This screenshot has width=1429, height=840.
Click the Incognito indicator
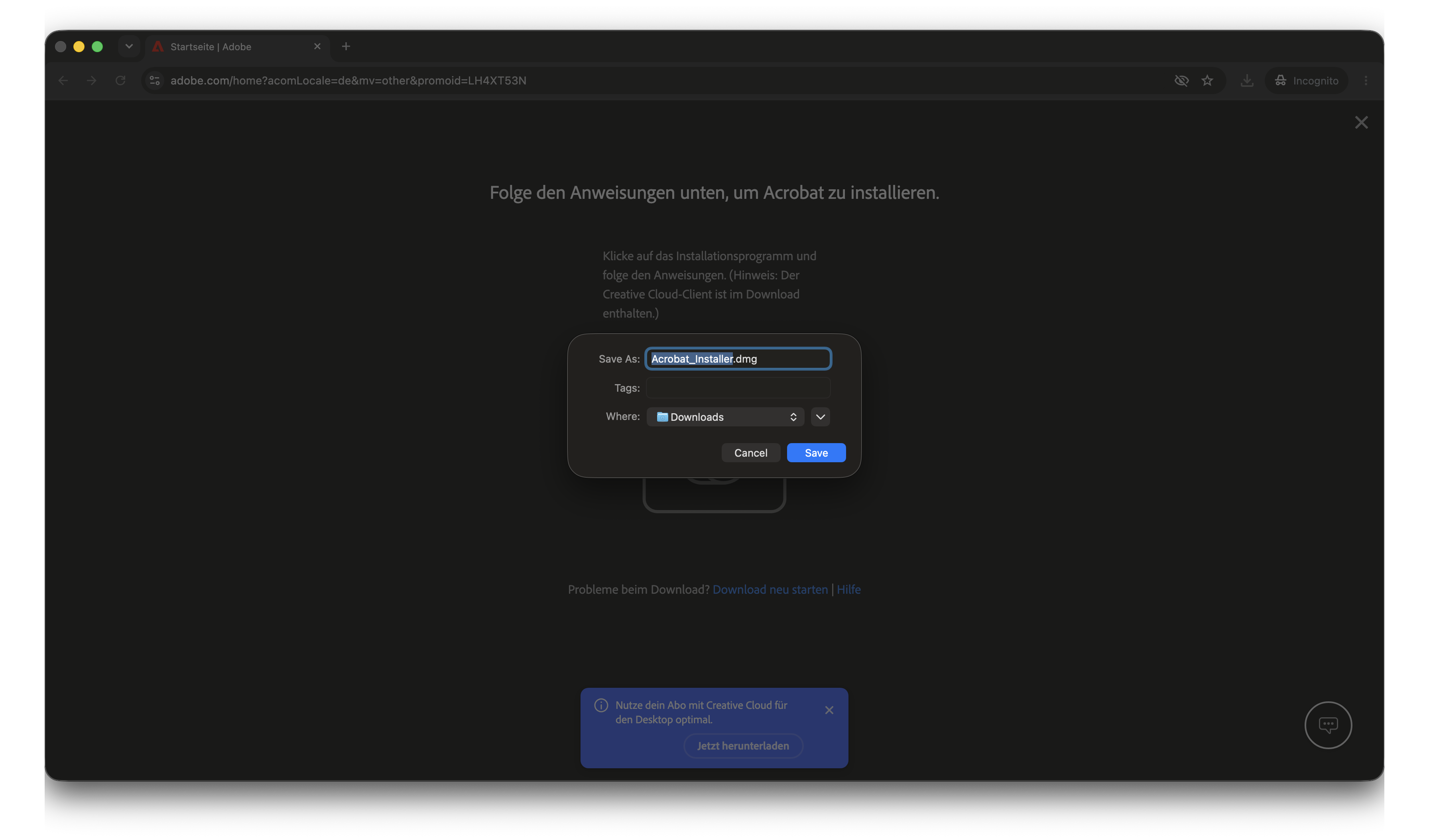1307,80
